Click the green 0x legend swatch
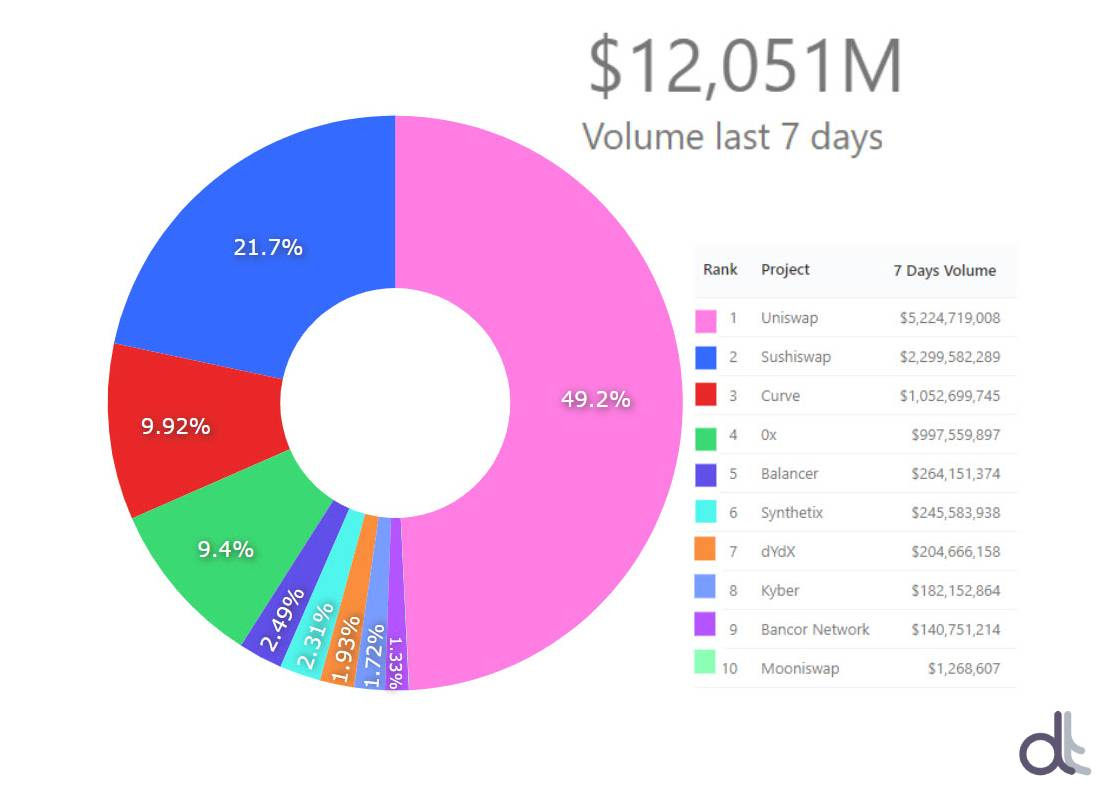Image resolution: width=1100 pixels, height=800 pixels. (706, 439)
